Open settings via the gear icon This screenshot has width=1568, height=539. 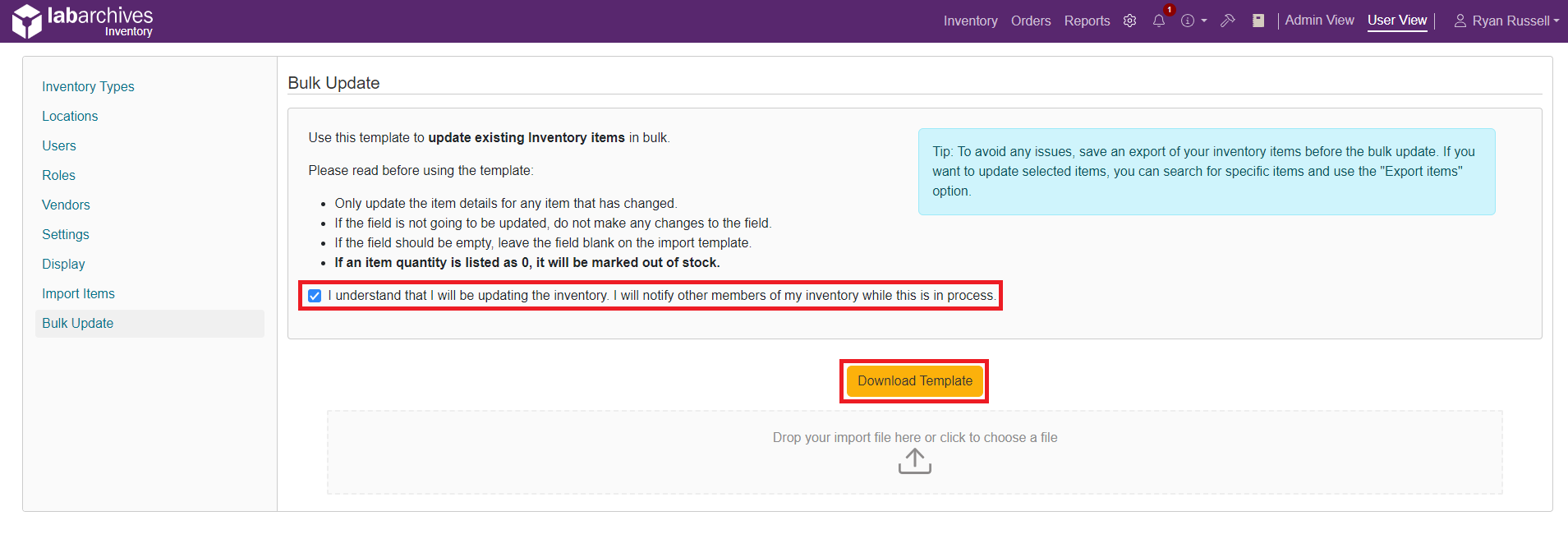coord(1130,21)
